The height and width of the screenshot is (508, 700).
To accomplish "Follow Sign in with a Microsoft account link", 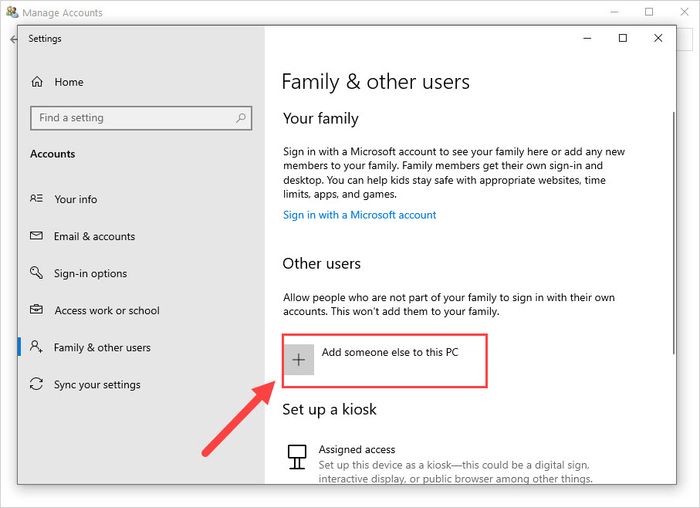I will pos(359,215).
